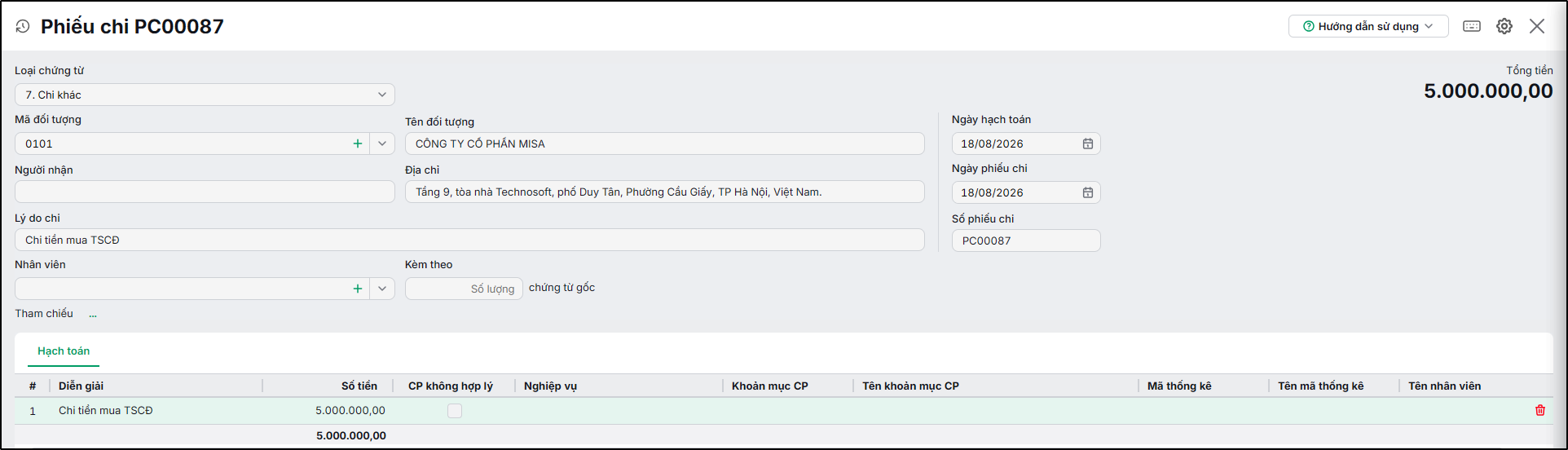Click row 1 amount 5.000.000,00 cell

(328, 411)
